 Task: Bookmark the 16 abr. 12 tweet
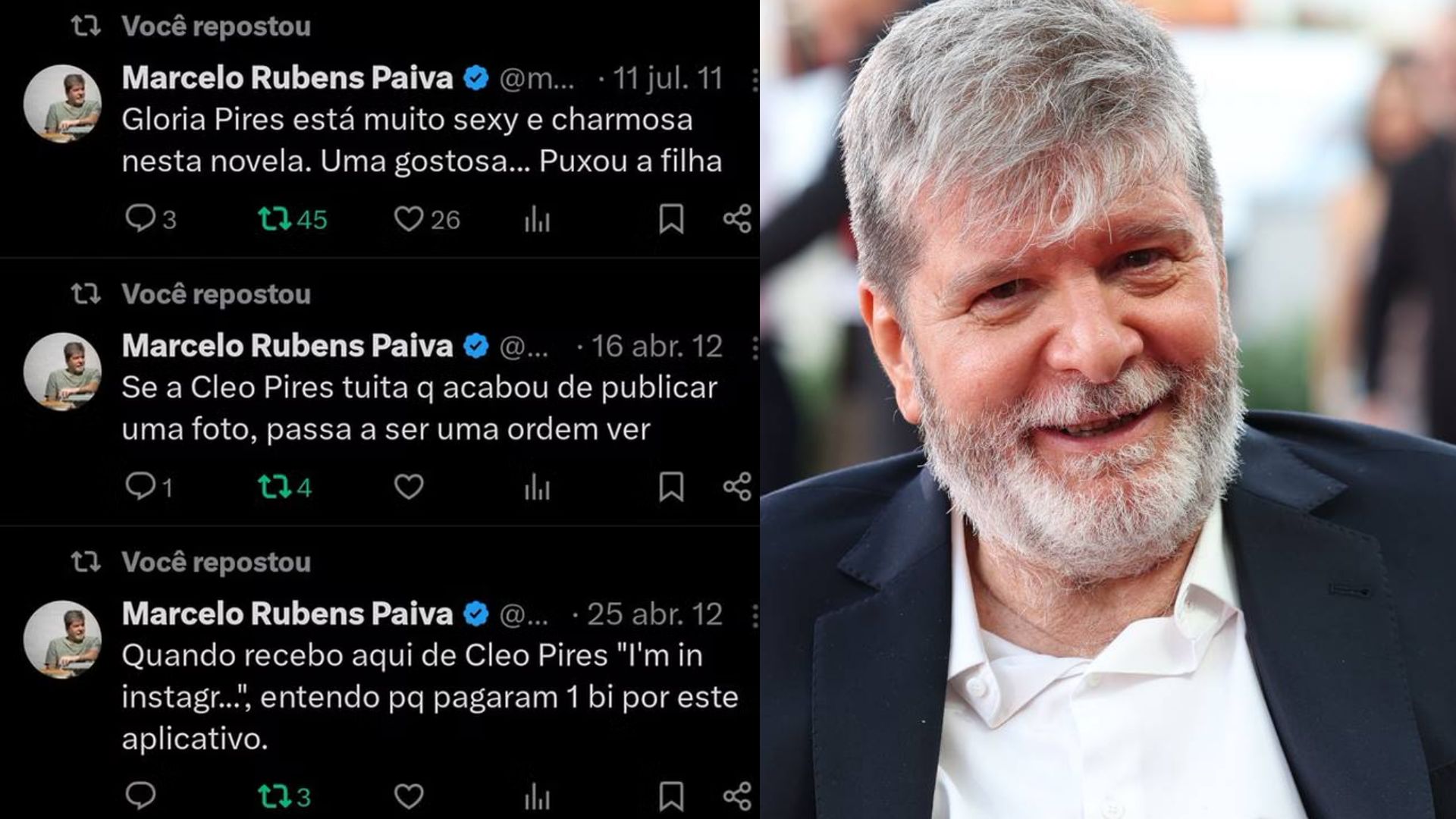click(x=671, y=487)
